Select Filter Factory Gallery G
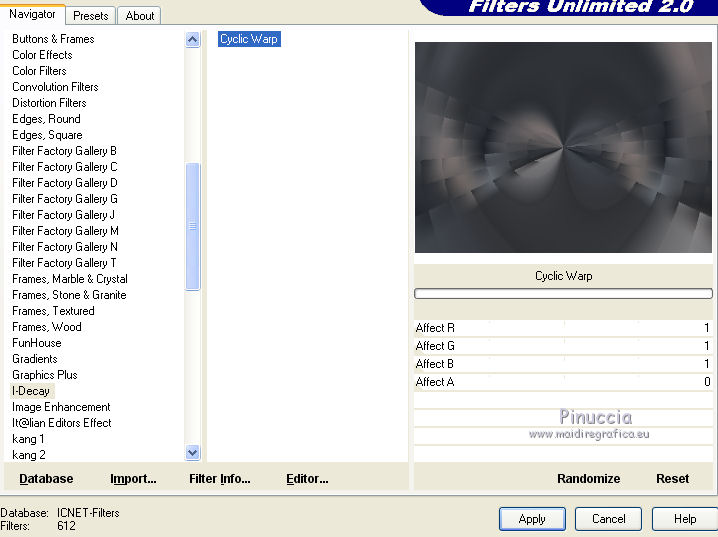 click(65, 199)
